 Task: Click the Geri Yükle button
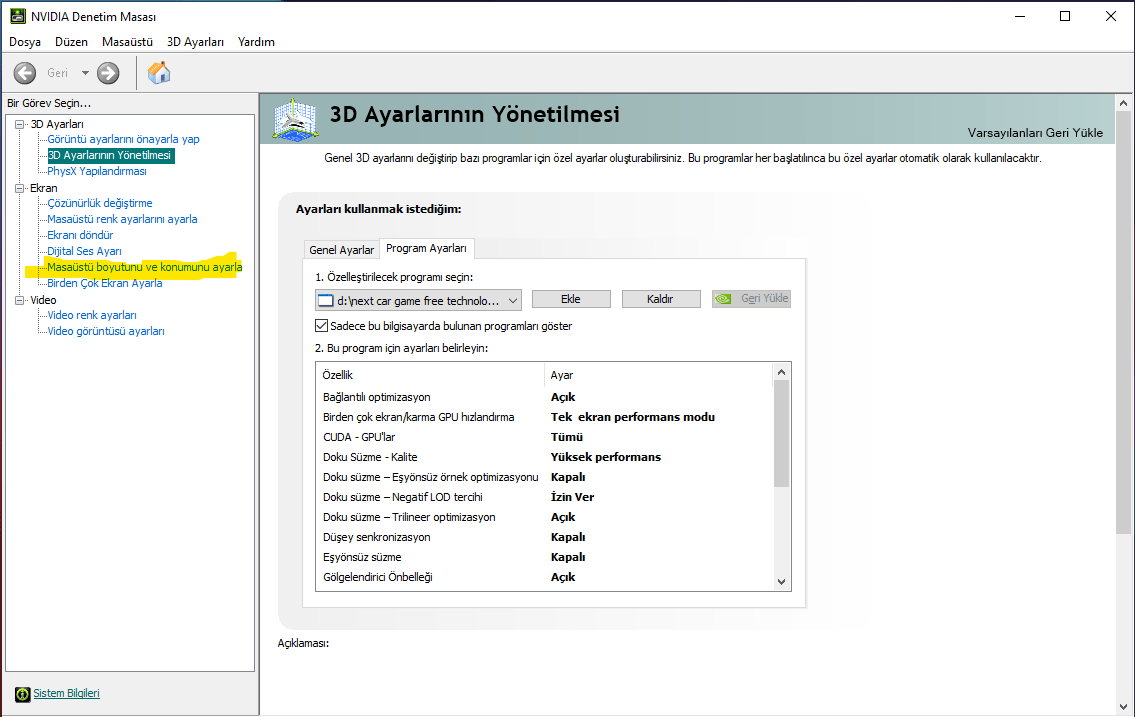(751, 299)
